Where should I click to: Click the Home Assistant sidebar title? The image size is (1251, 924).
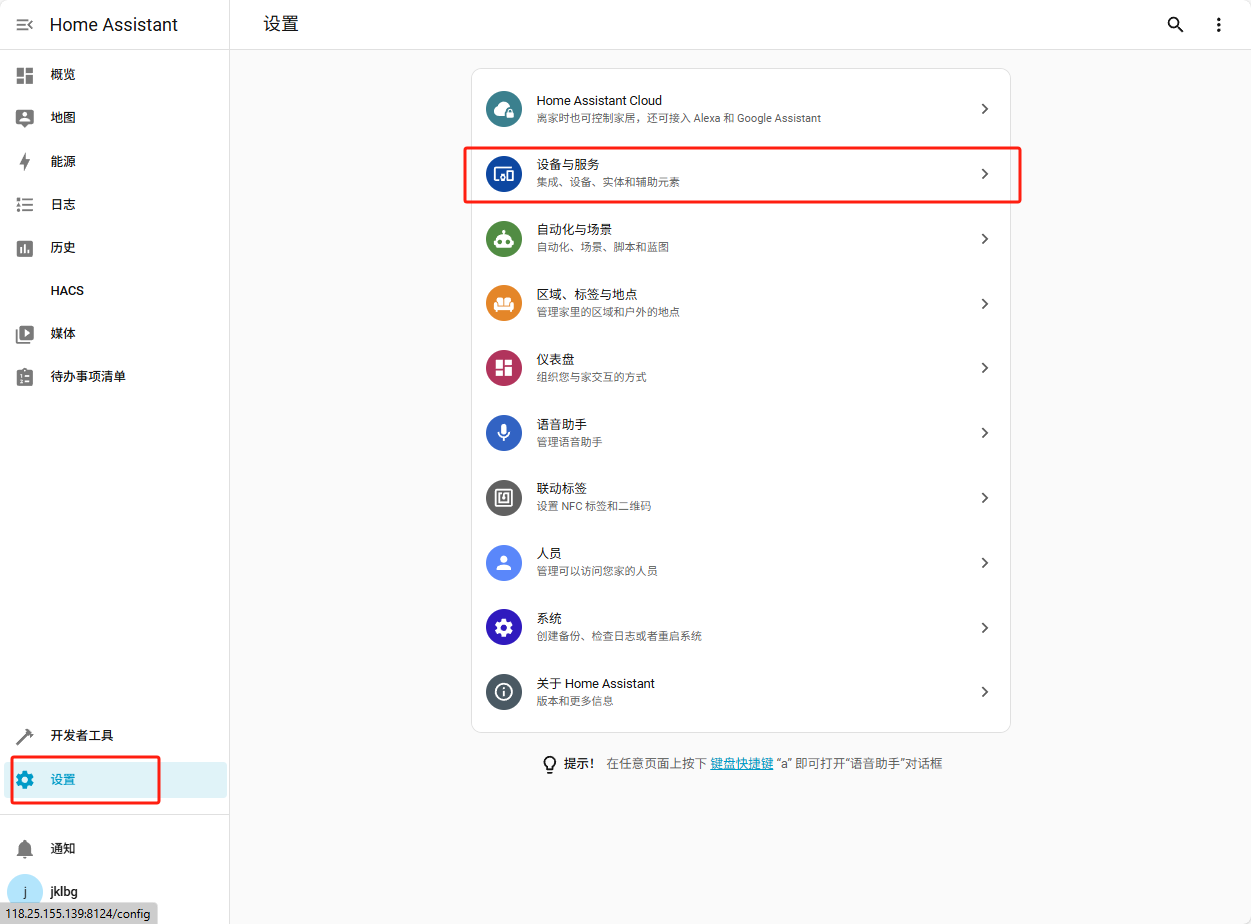[x=114, y=25]
